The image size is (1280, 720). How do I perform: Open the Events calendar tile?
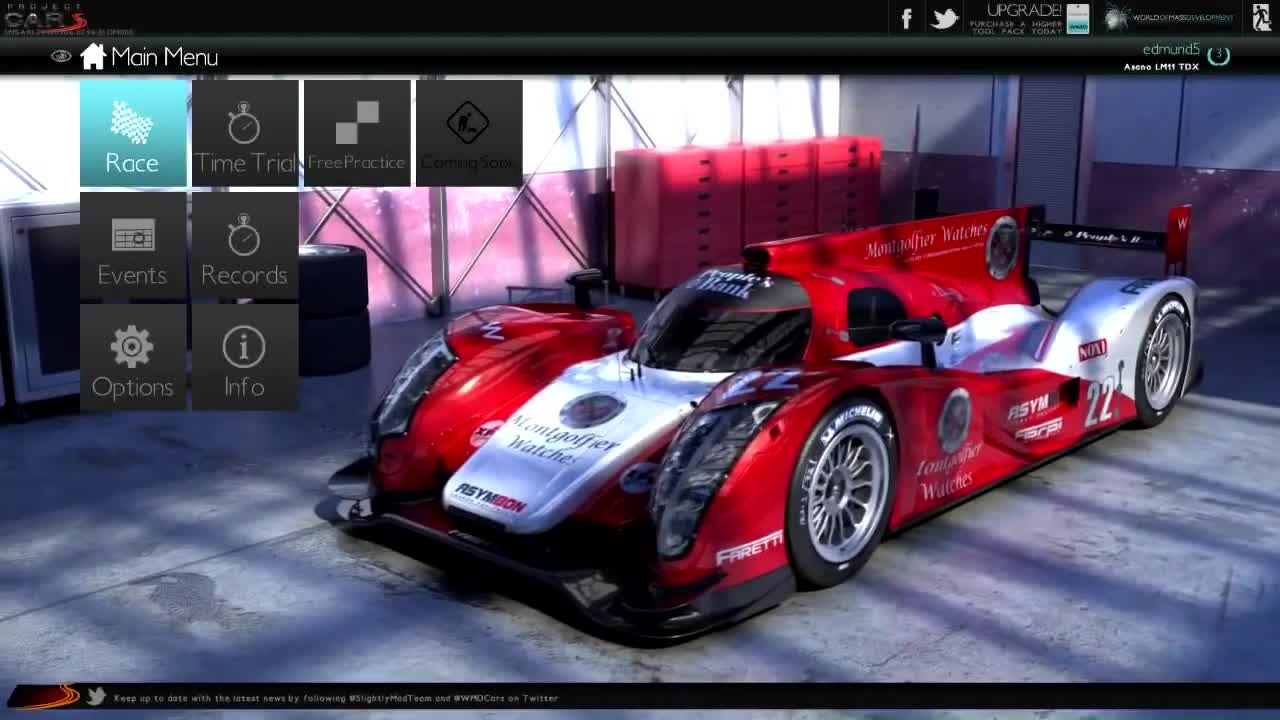click(133, 245)
